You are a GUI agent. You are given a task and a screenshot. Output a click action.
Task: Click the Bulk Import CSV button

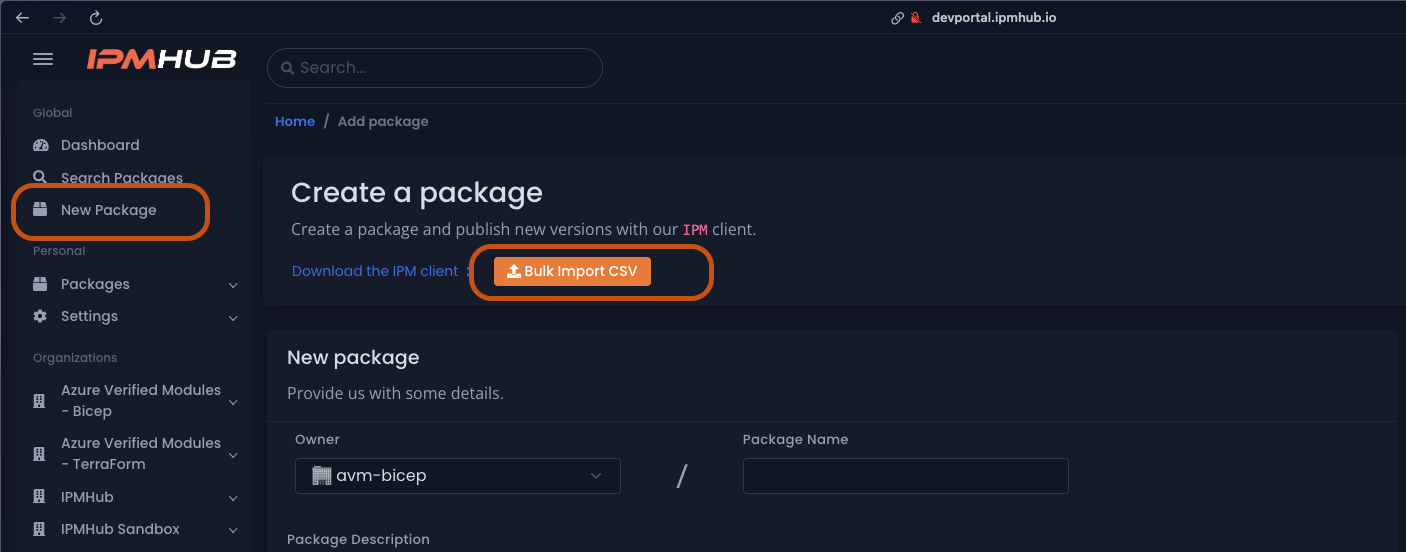click(572, 271)
